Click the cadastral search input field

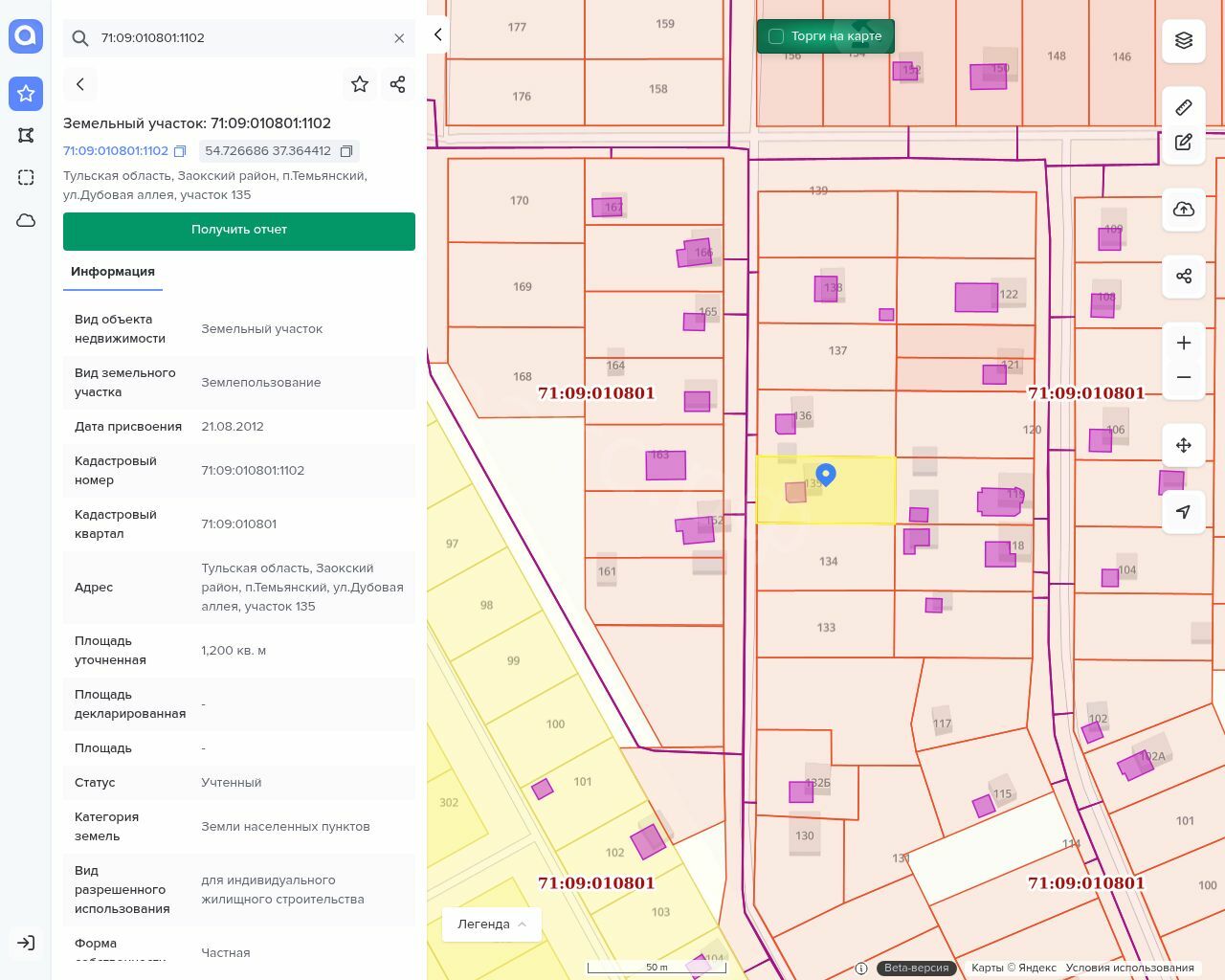tap(239, 38)
